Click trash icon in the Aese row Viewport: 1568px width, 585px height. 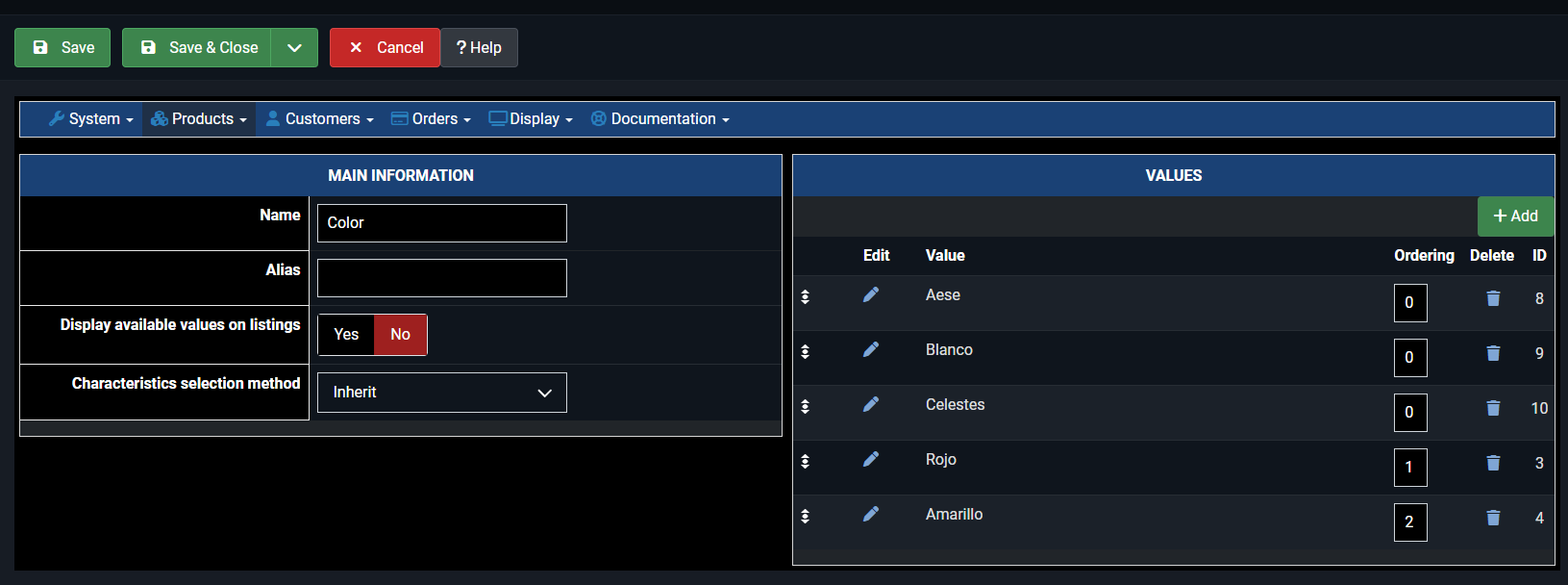tap(1493, 298)
